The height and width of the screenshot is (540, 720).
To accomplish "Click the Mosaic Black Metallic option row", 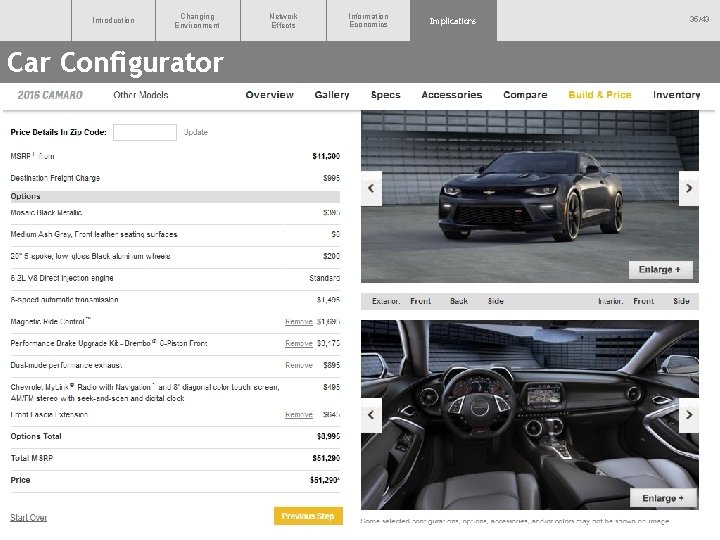I will (175, 213).
